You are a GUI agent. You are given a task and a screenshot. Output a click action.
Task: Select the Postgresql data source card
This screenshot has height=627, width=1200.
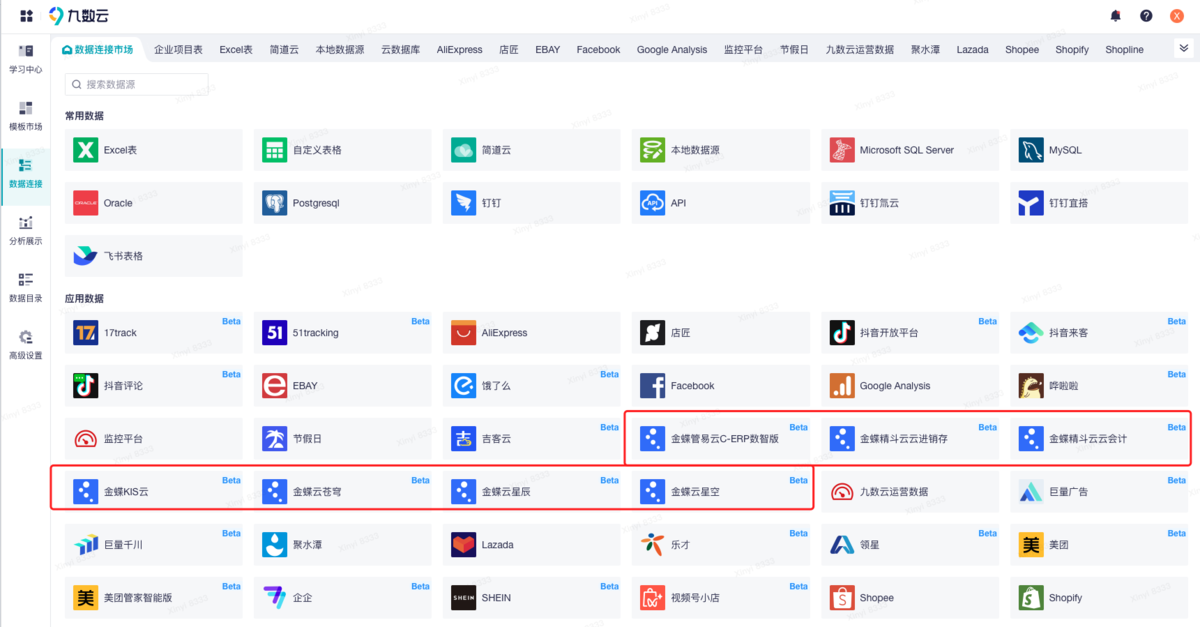(343, 203)
